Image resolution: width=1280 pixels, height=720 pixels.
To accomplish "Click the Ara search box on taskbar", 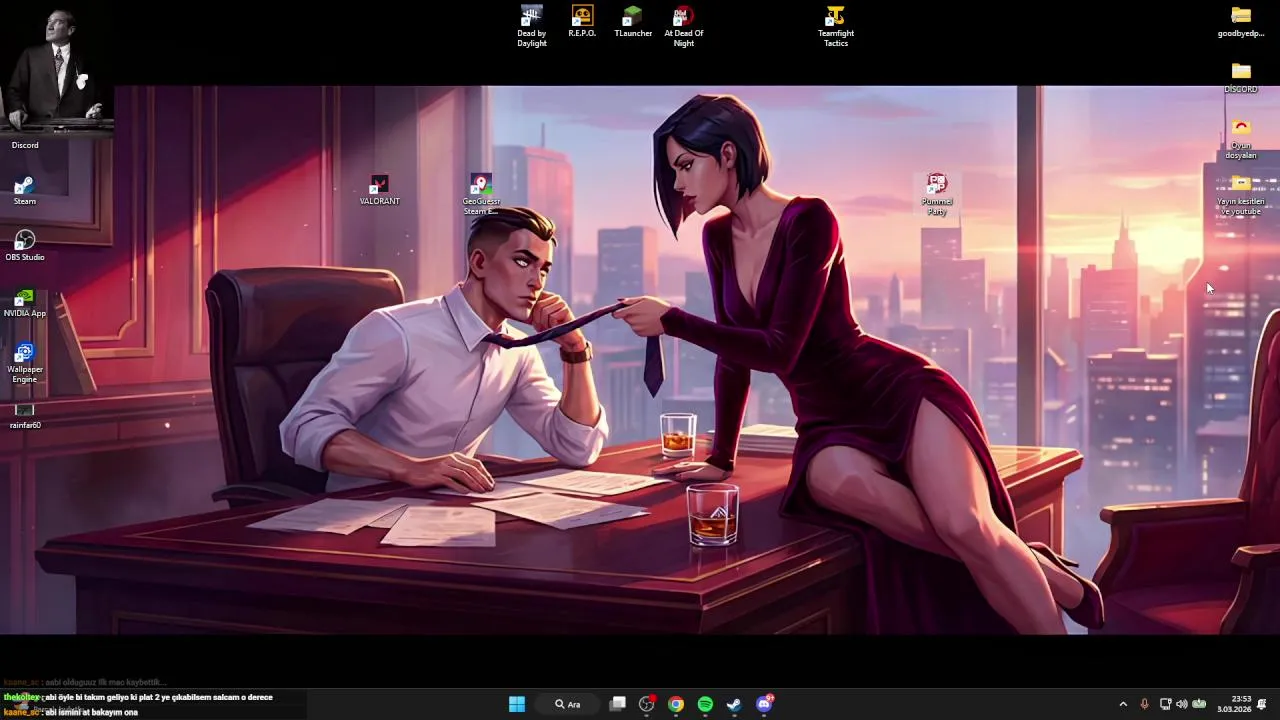I will [x=568, y=704].
